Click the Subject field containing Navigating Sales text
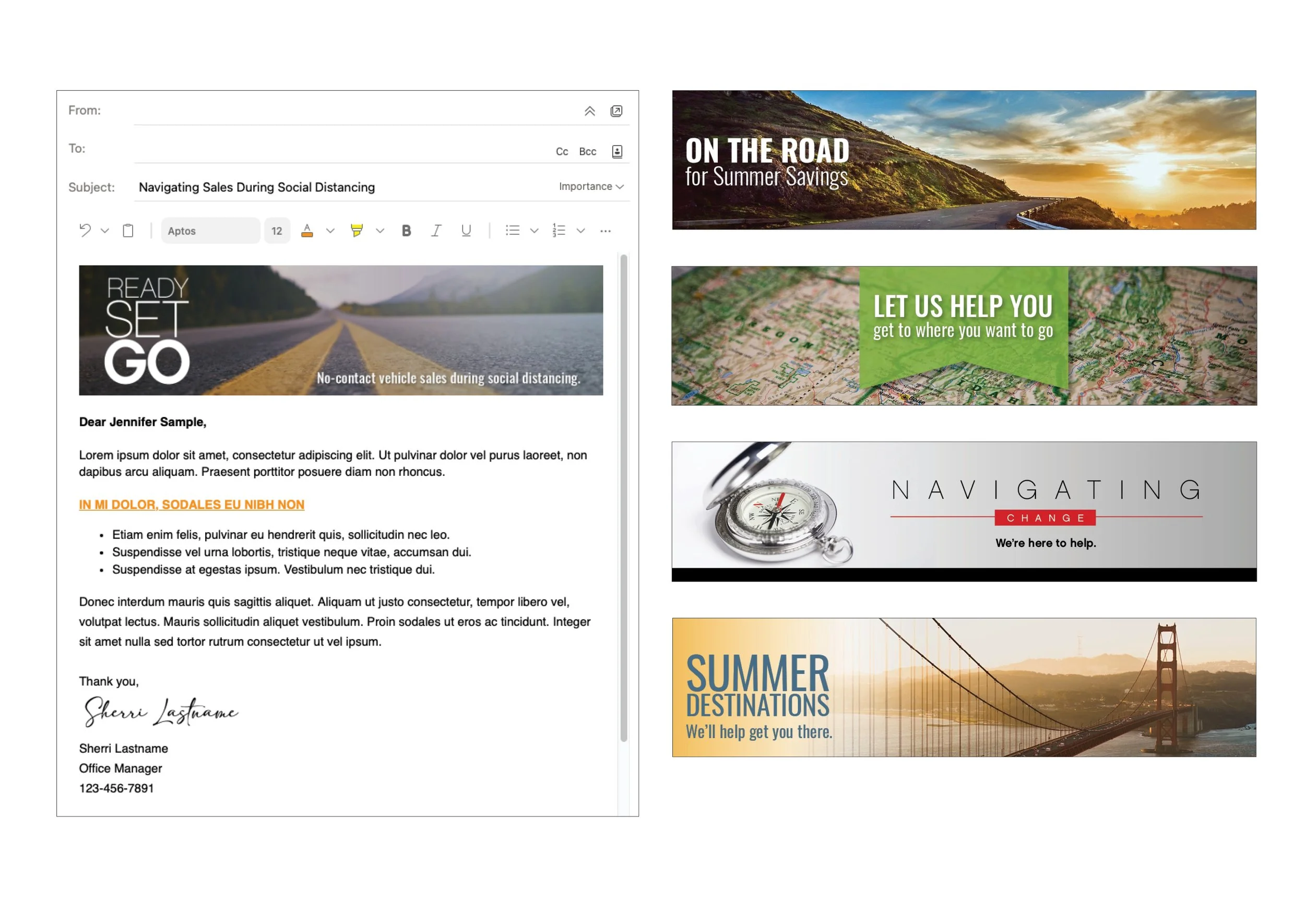The width and height of the screenshot is (1305, 924). click(257, 187)
